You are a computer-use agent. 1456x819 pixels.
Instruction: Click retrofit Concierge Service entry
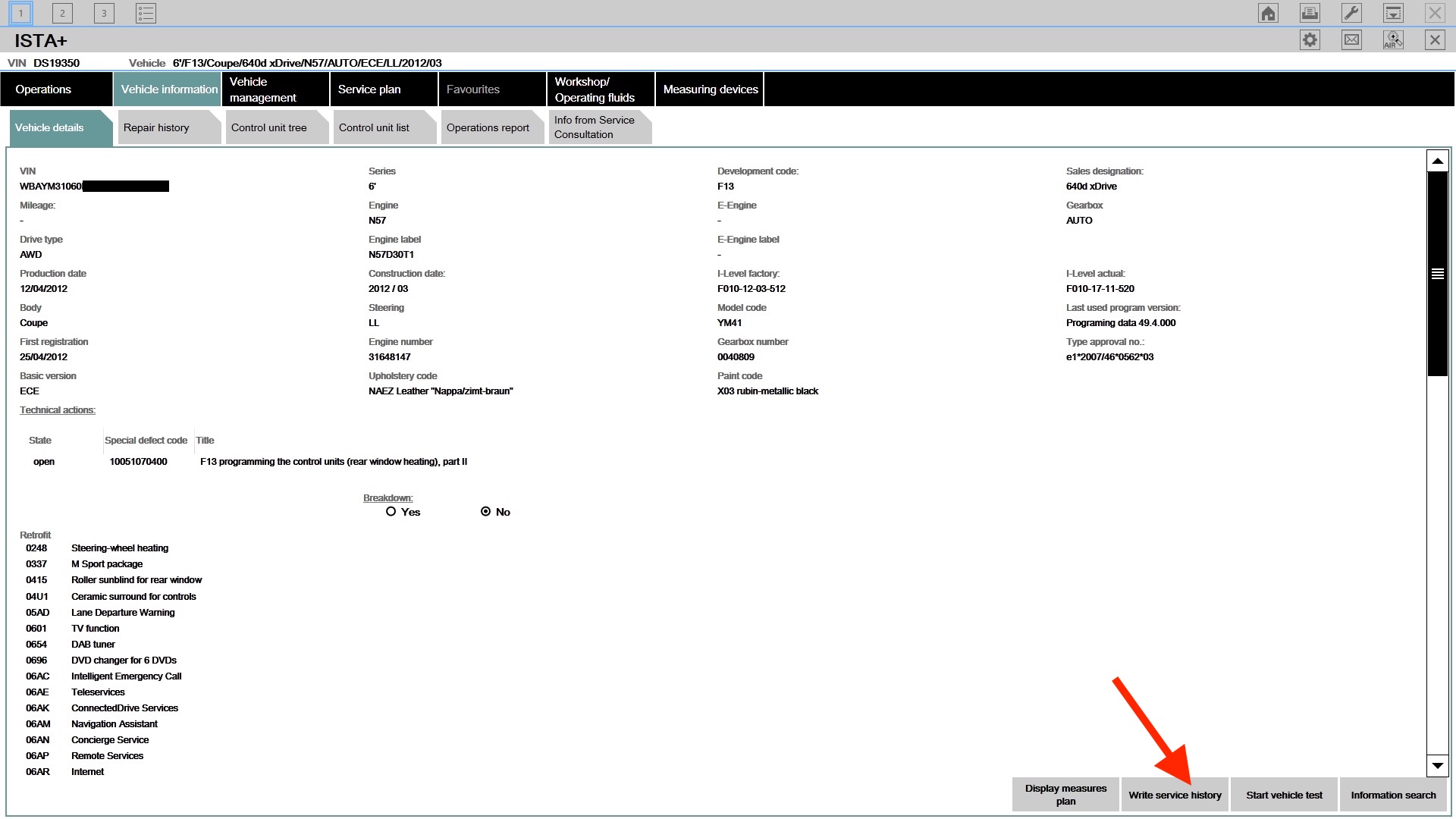[x=110, y=740]
